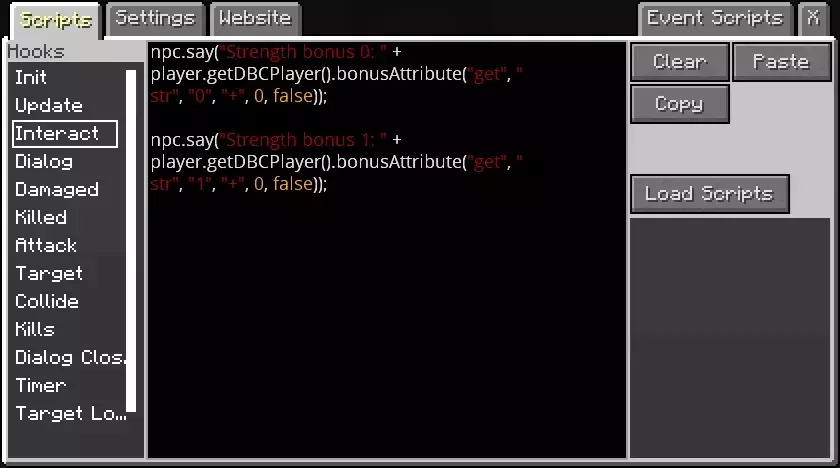Select the Update hook
Screen dimensions: 840x468
tap(49, 105)
